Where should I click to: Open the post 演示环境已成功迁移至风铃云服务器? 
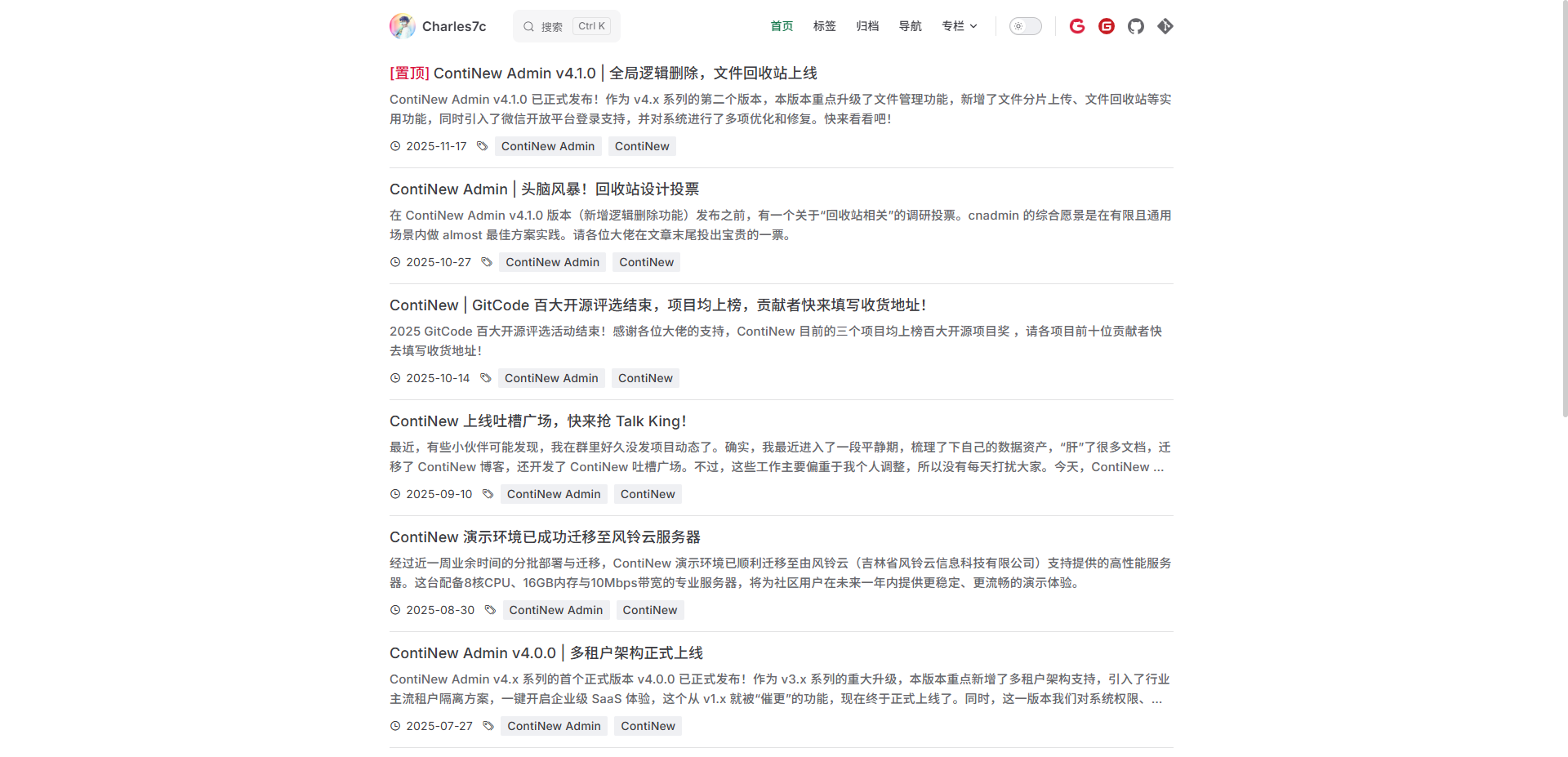[545, 537]
